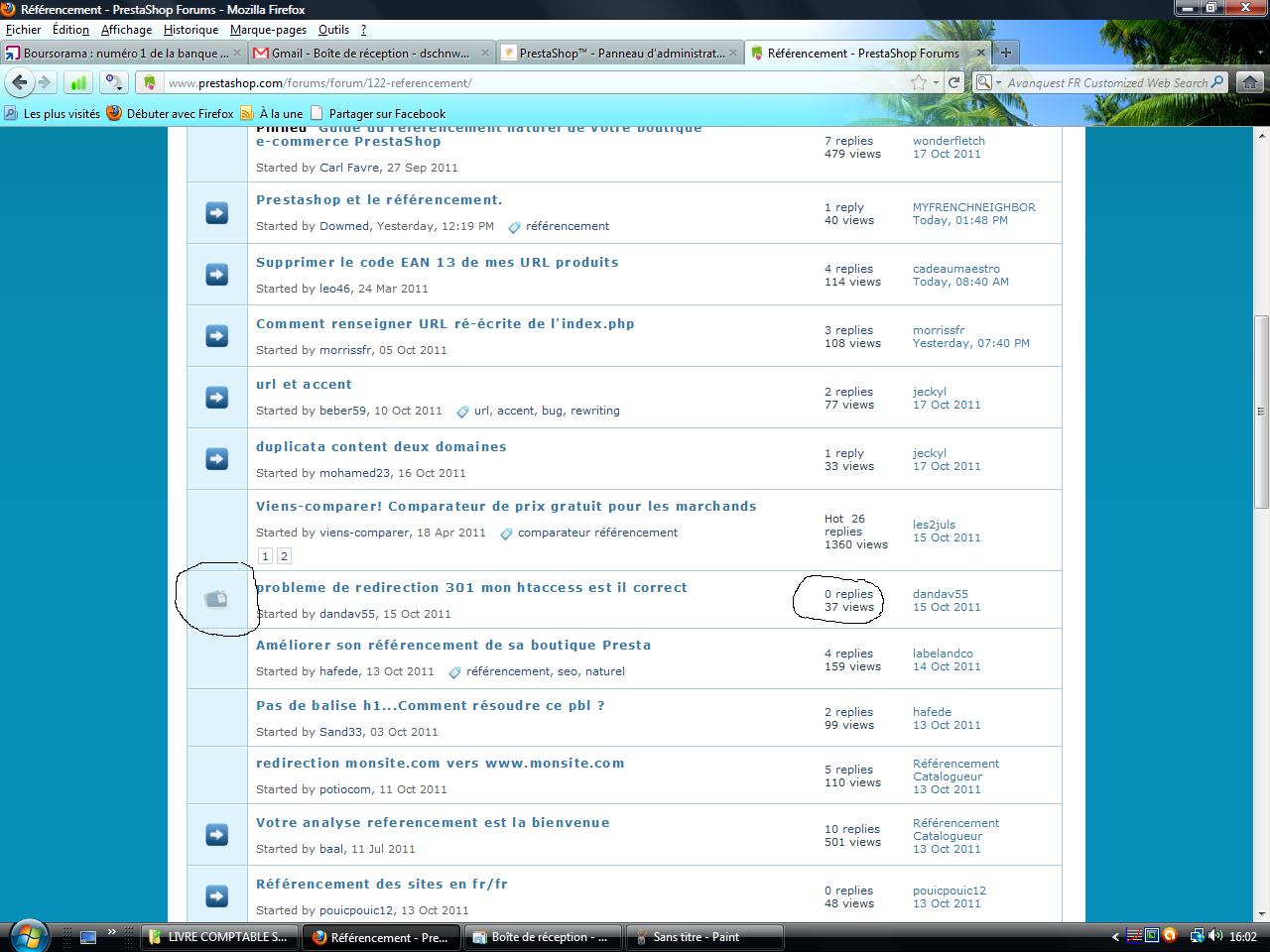Open the Outils menu
This screenshot has width=1270, height=952.
click(334, 30)
